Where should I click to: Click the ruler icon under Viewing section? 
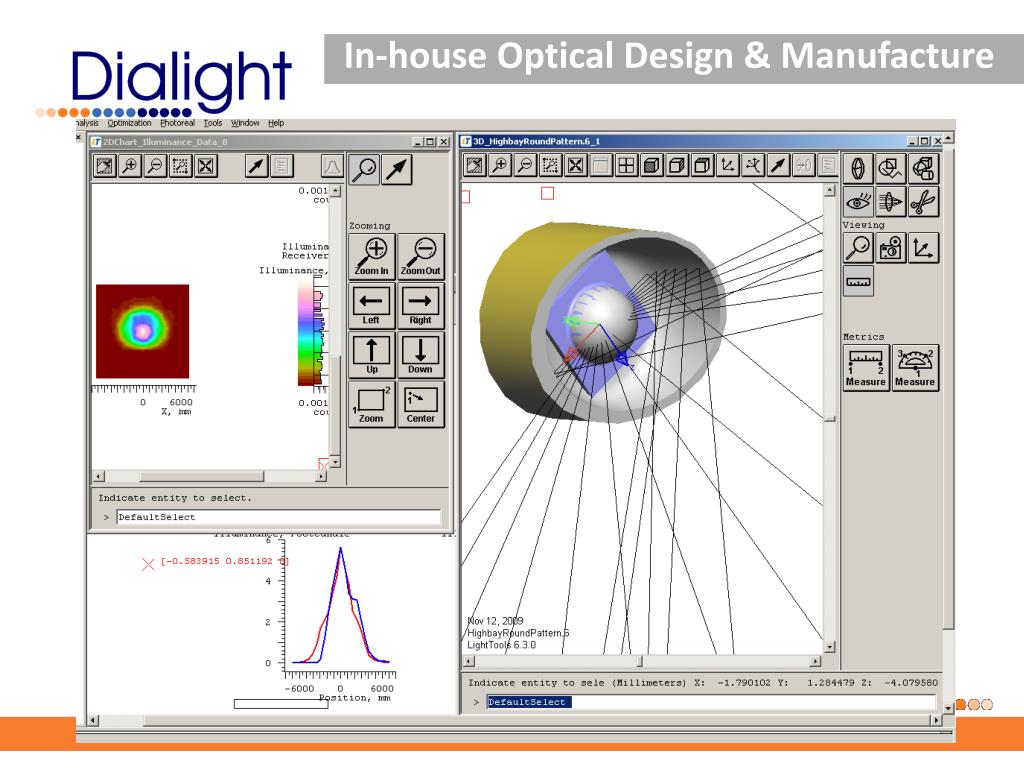click(x=858, y=281)
